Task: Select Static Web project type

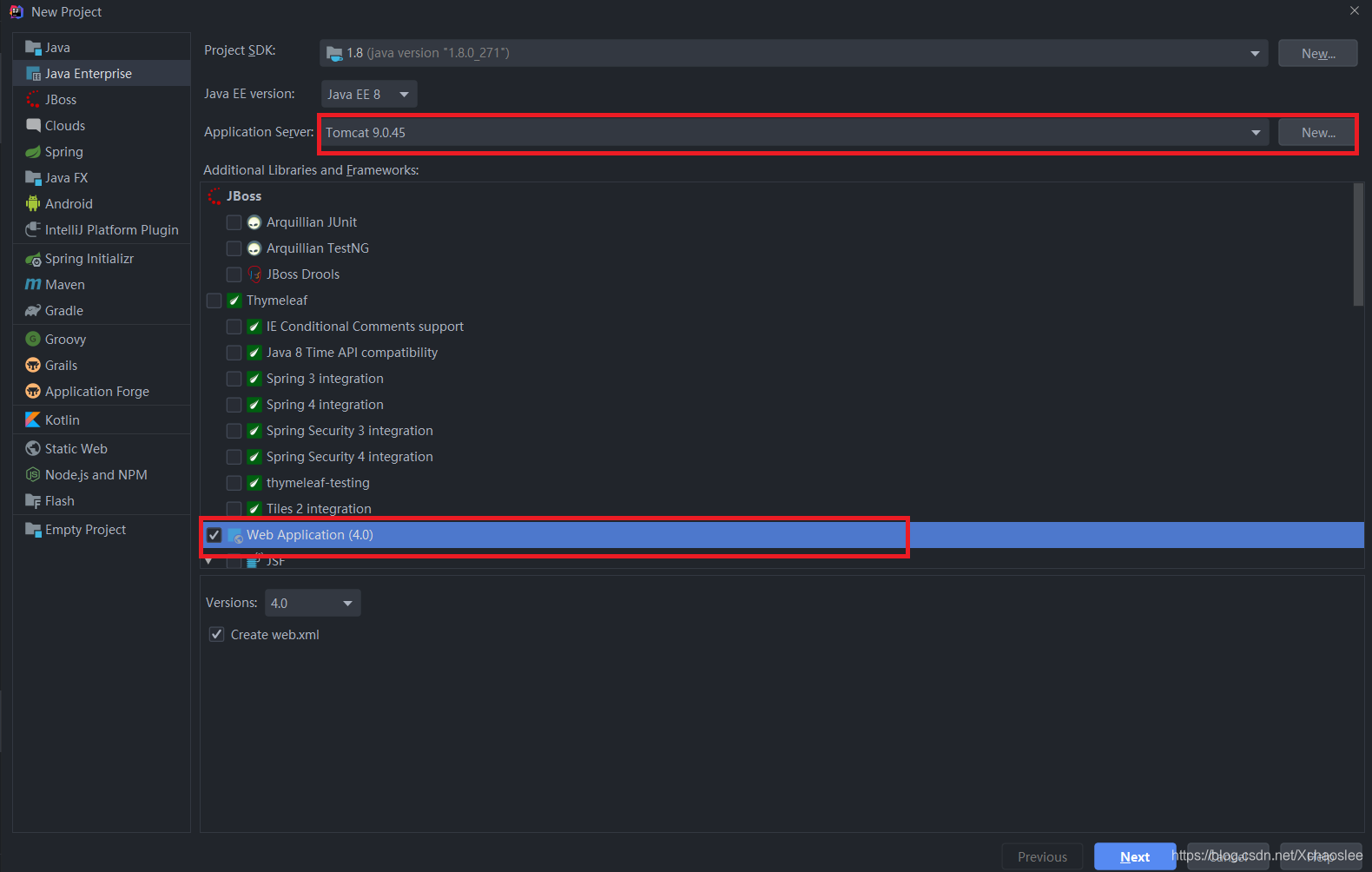Action: pyautogui.click(x=102, y=449)
